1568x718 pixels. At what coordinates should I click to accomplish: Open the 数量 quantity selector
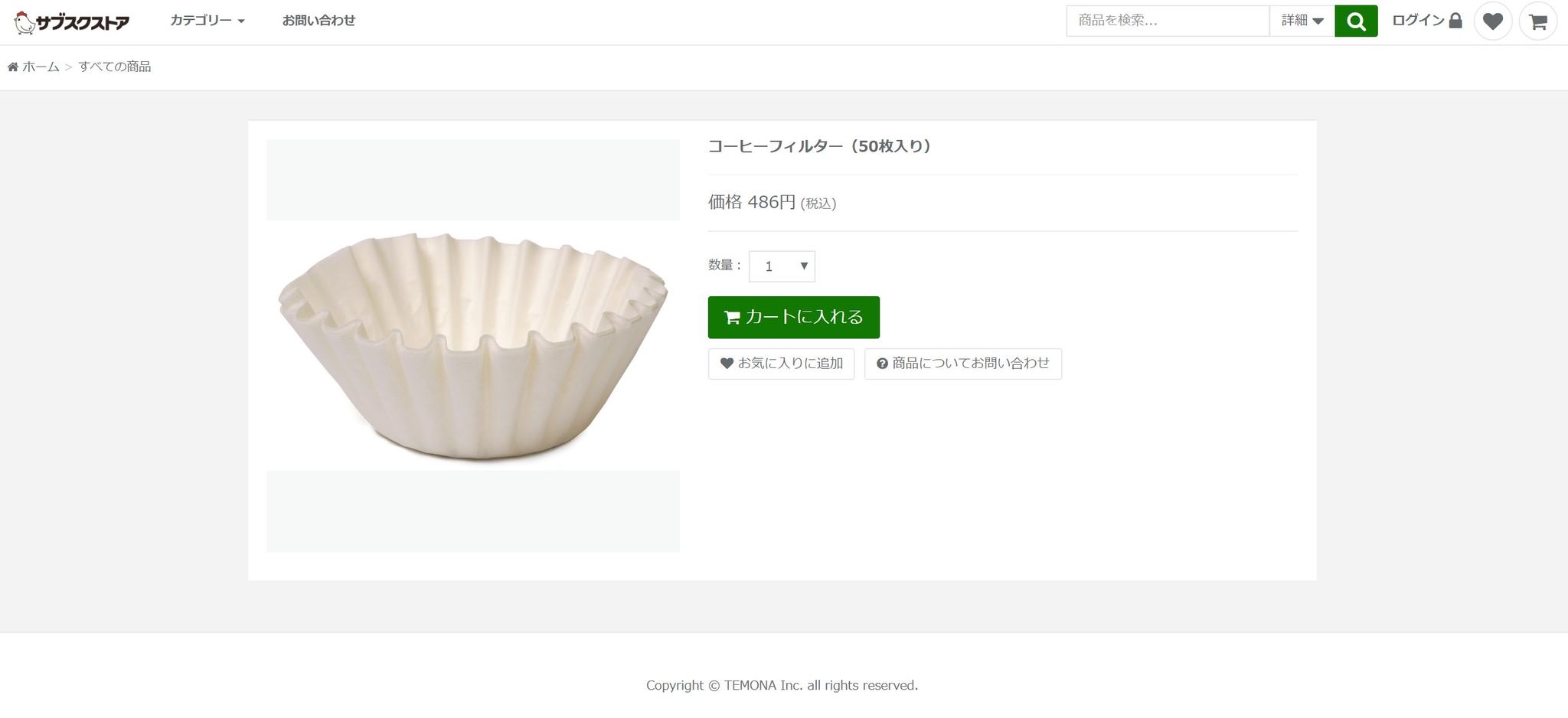782,266
